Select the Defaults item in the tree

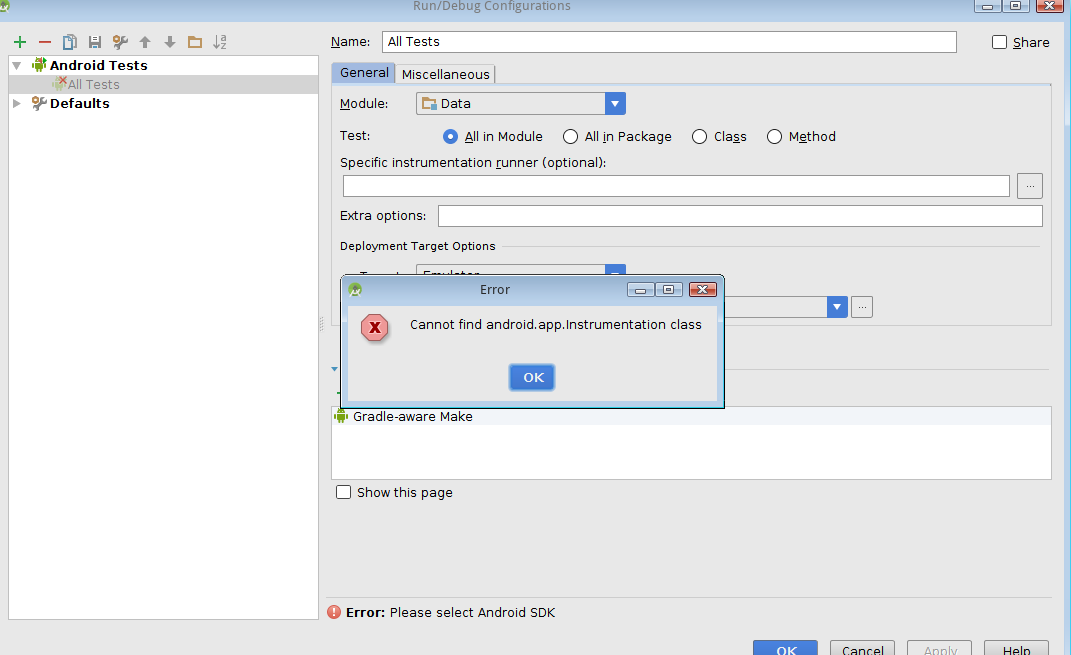coord(79,104)
